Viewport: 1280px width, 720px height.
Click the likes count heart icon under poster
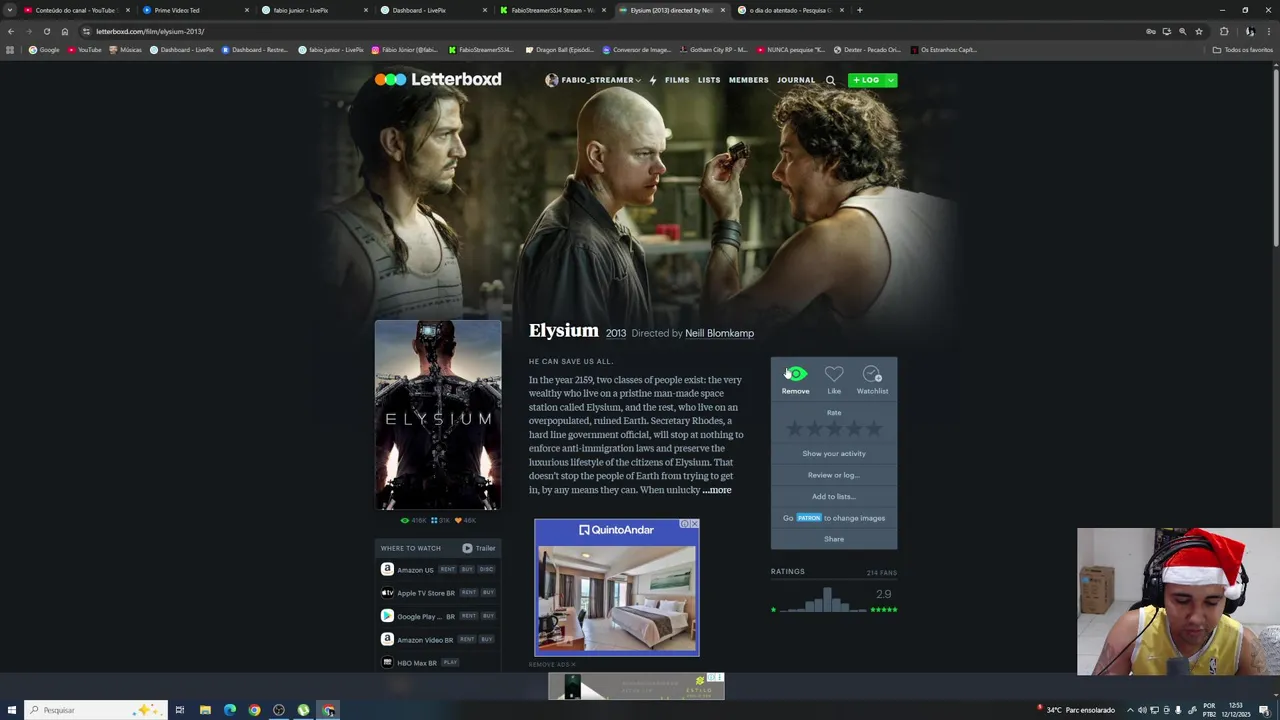(458, 520)
